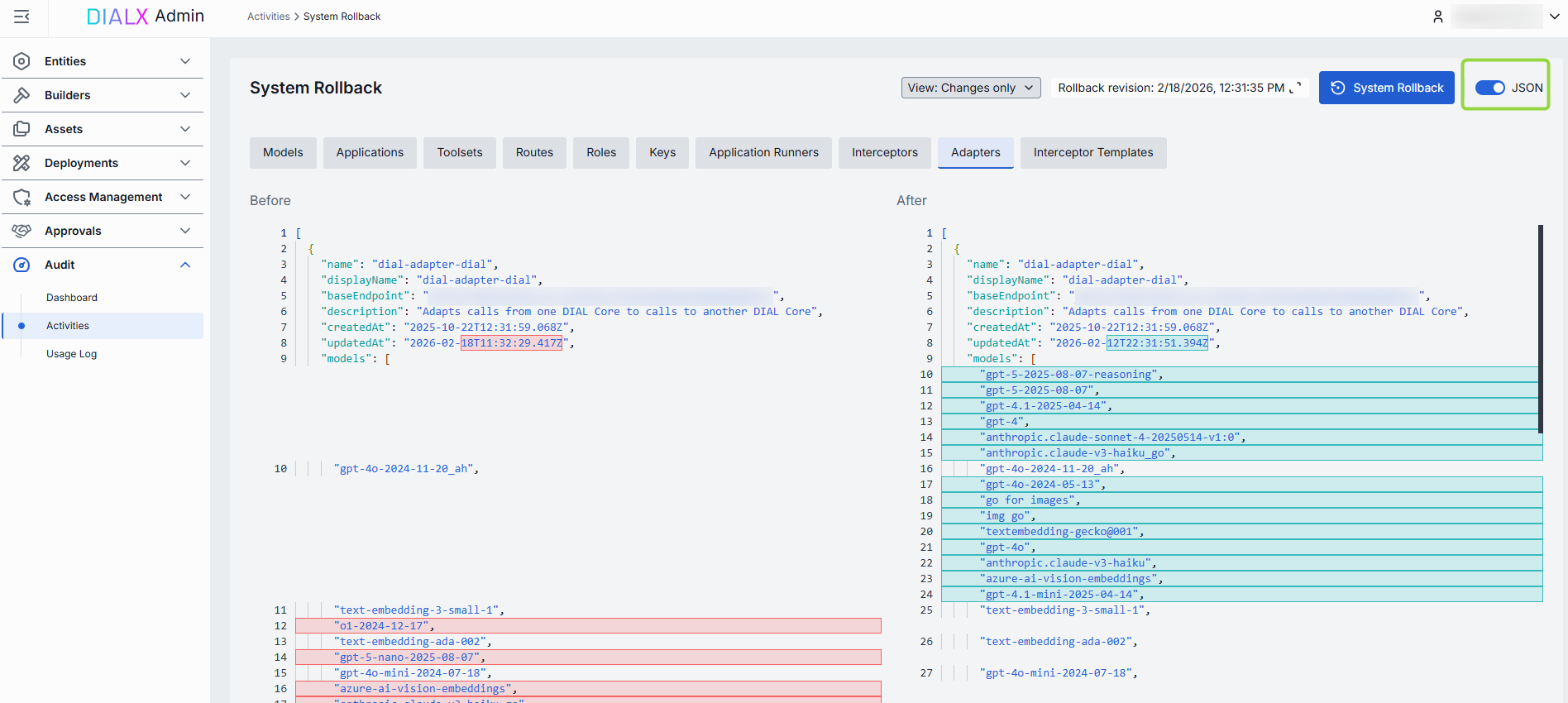Toggle the JSON view switch off
Viewport: 1568px width, 703px height.
pyautogui.click(x=1489, y=88)
